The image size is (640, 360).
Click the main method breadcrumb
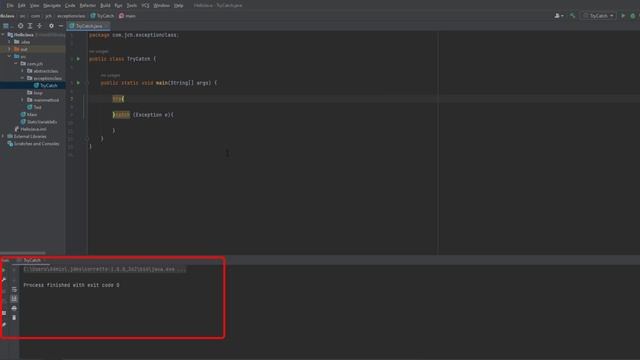pos(127,16)
